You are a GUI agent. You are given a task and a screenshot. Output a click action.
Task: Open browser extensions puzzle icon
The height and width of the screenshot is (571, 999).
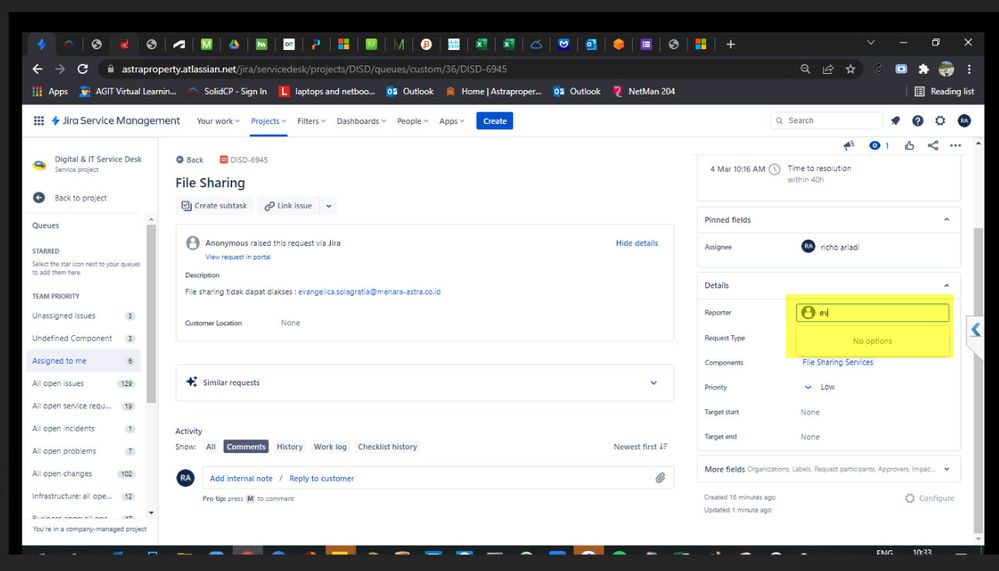point(923,69)
